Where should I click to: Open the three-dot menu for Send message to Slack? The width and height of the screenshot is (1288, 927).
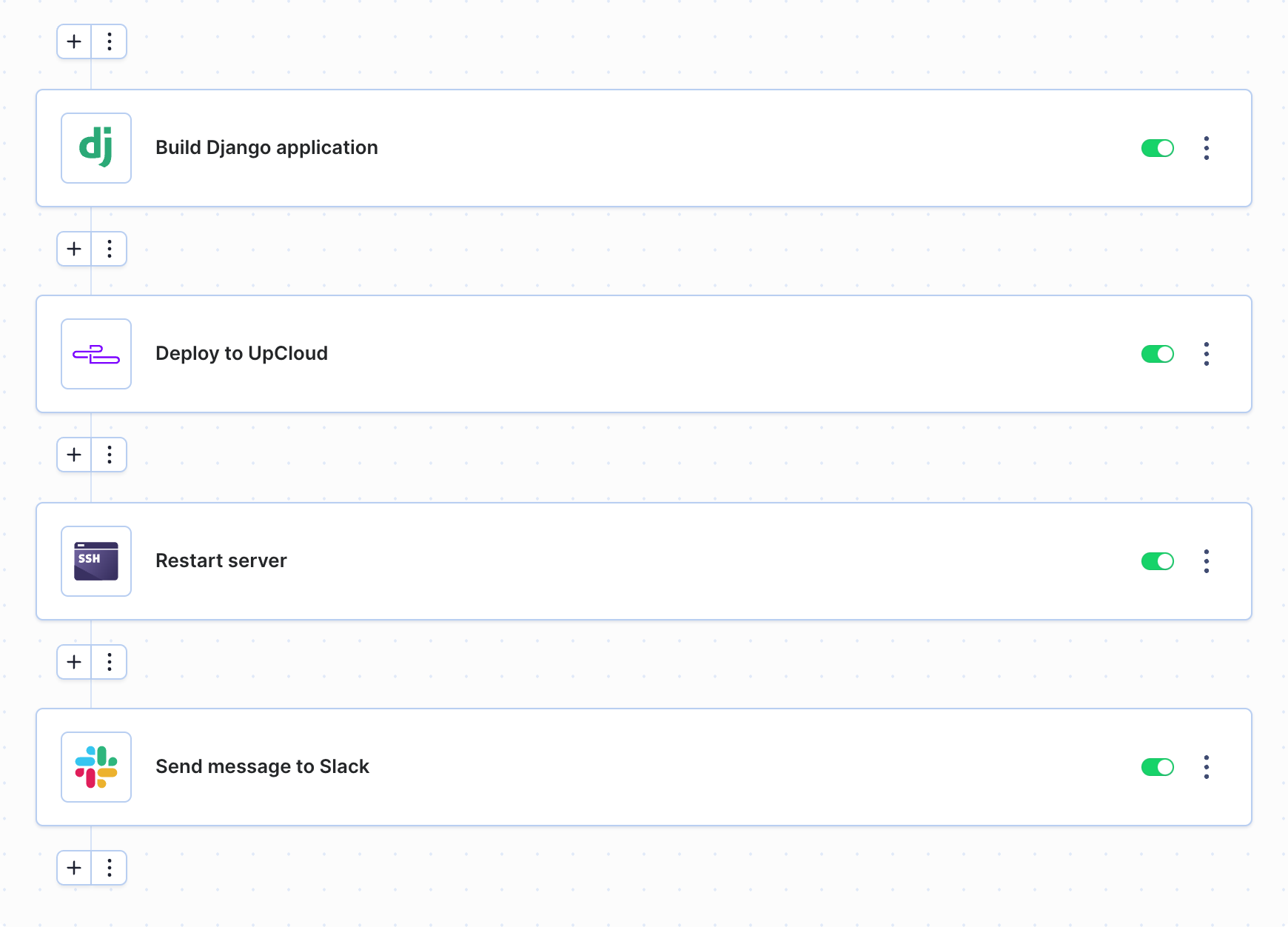[x=1207, y=767]
